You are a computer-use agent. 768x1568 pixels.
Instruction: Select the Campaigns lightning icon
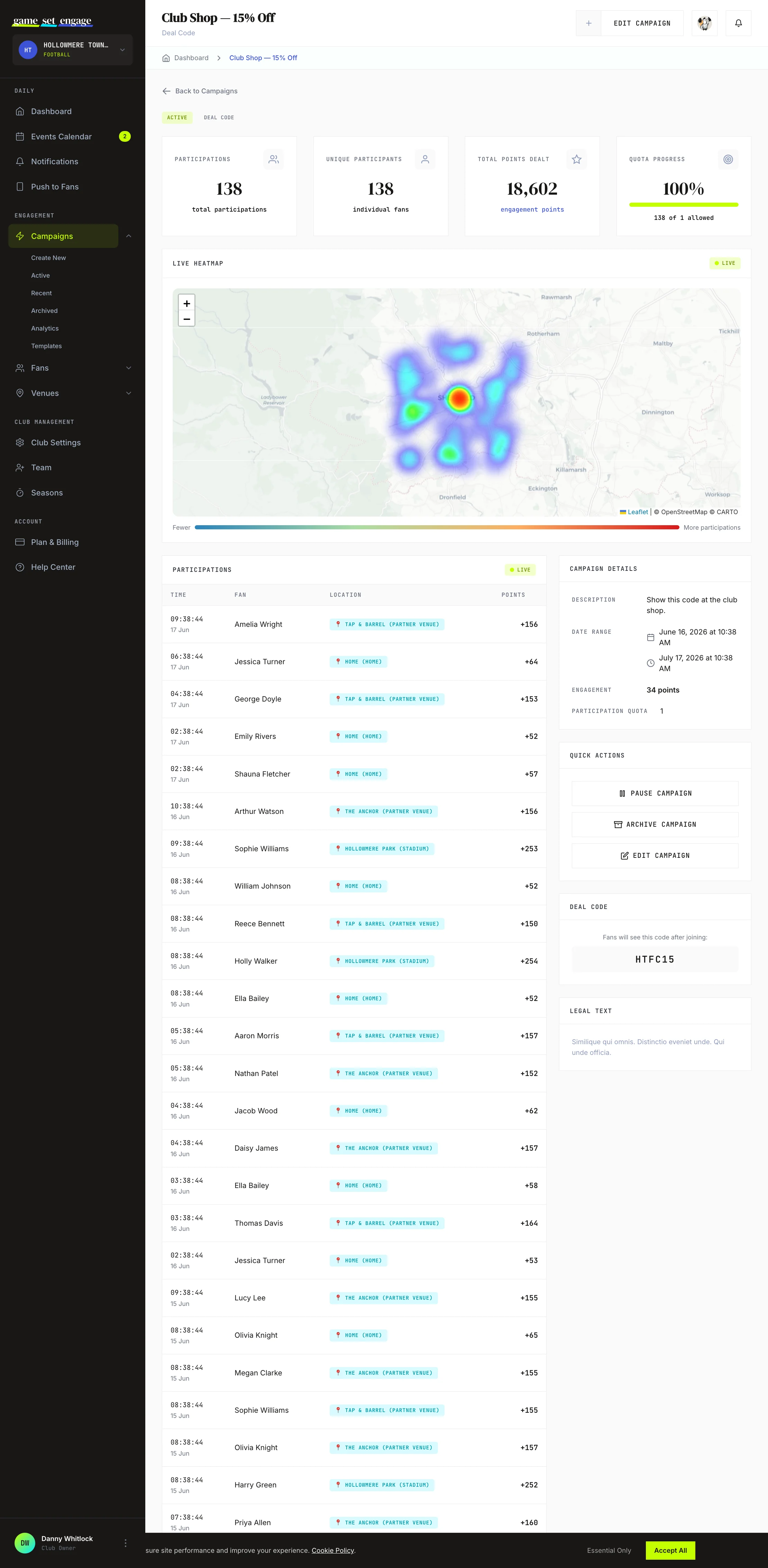pos(20,236)
